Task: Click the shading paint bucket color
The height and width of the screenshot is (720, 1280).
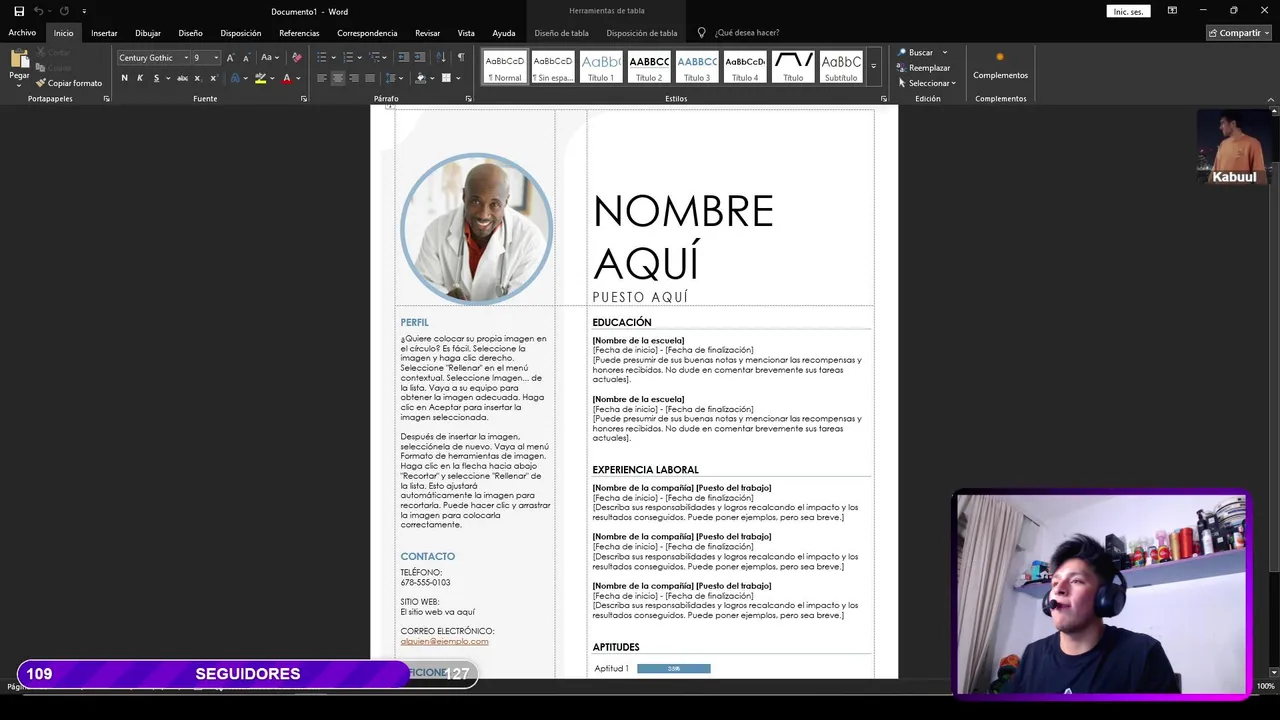Action: point(420,78)
